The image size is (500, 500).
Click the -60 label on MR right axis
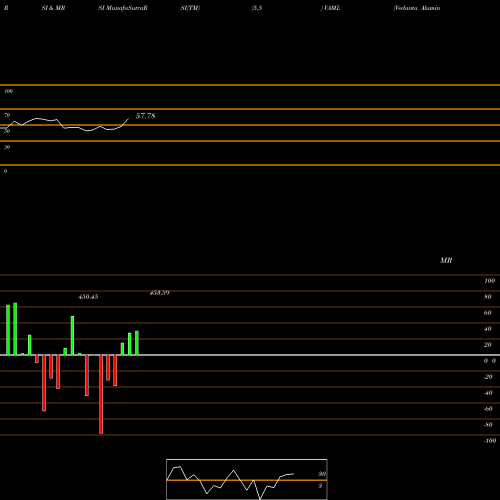tap(488, 409)
